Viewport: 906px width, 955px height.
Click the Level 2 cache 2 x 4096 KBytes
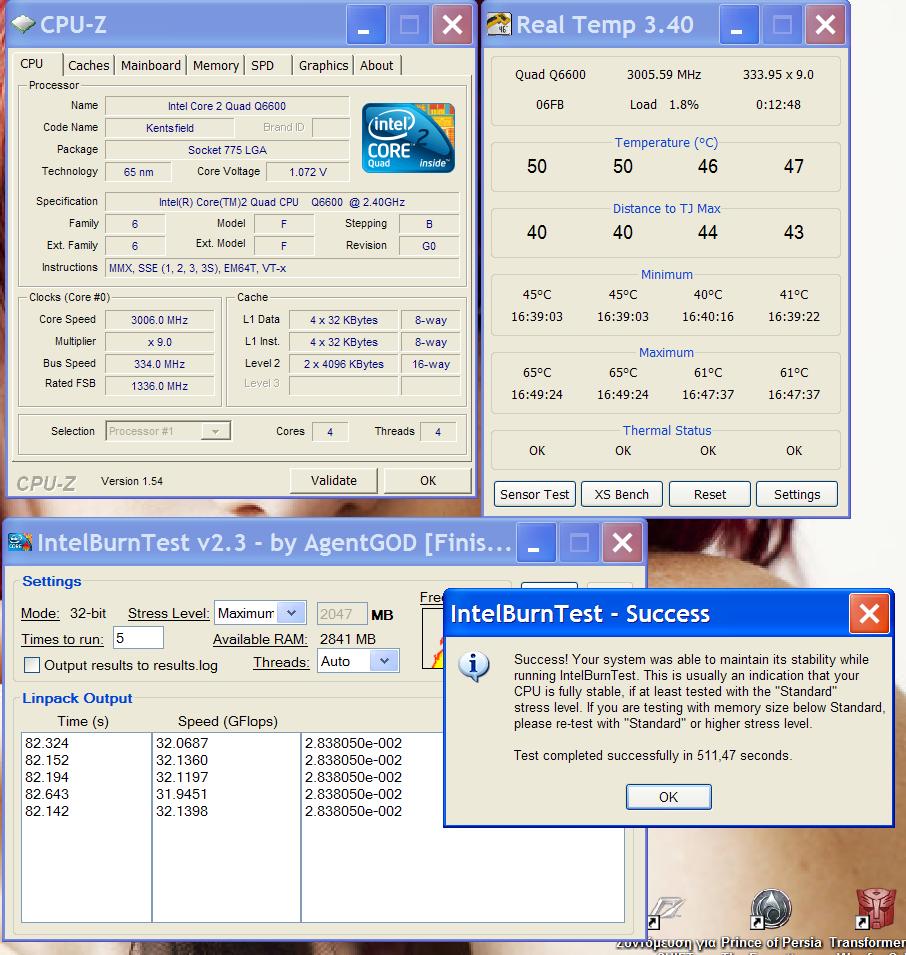(344, 364)
